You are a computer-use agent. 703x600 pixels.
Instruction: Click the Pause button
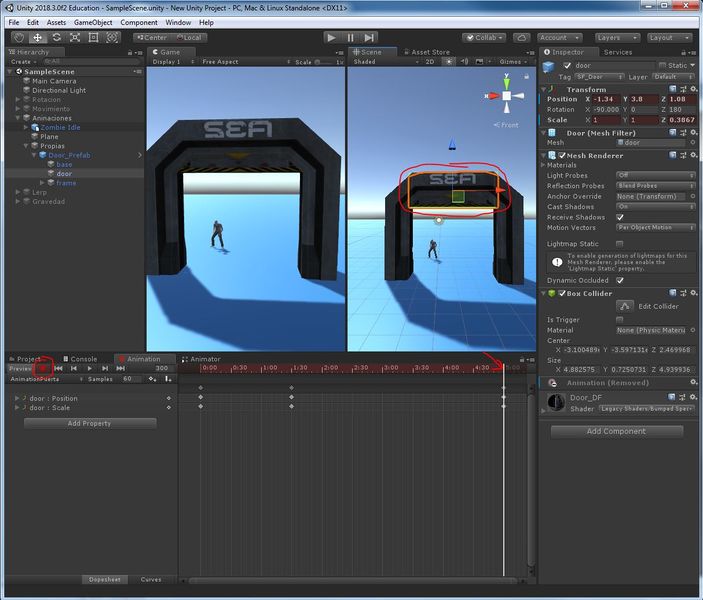pyautogui.click(x=351, y=38)
